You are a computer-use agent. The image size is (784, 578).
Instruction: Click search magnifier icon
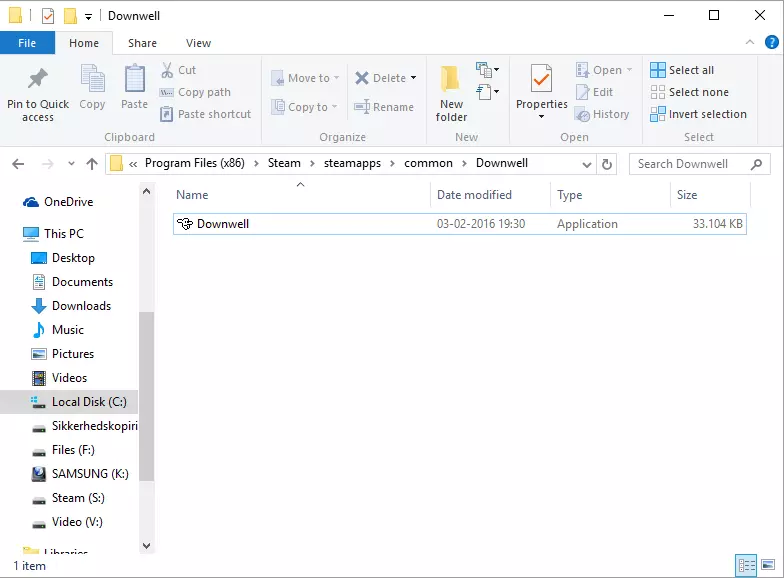coord(756,164)
